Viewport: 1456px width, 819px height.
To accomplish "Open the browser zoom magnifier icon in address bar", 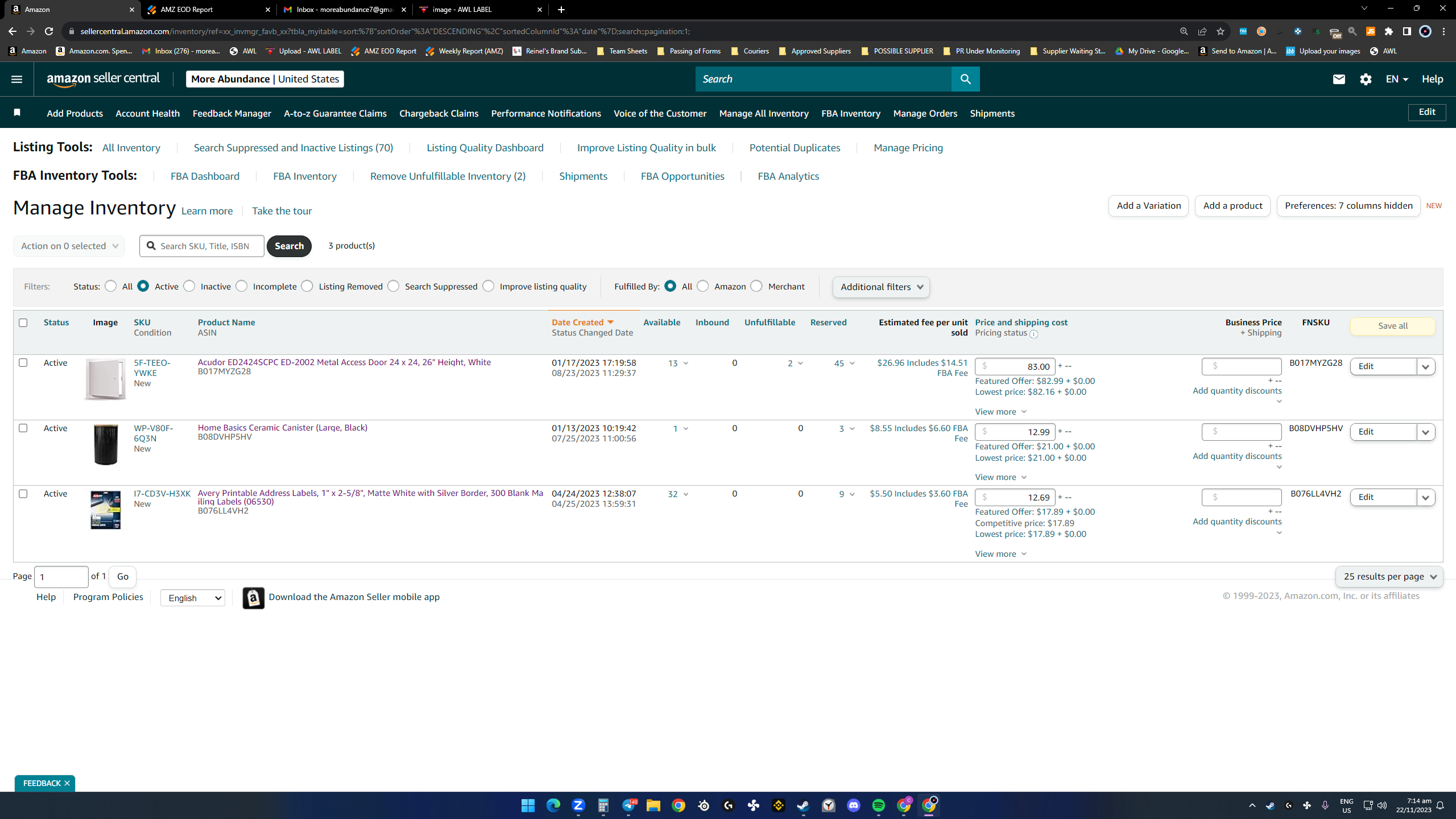I will click(1184, 31).
